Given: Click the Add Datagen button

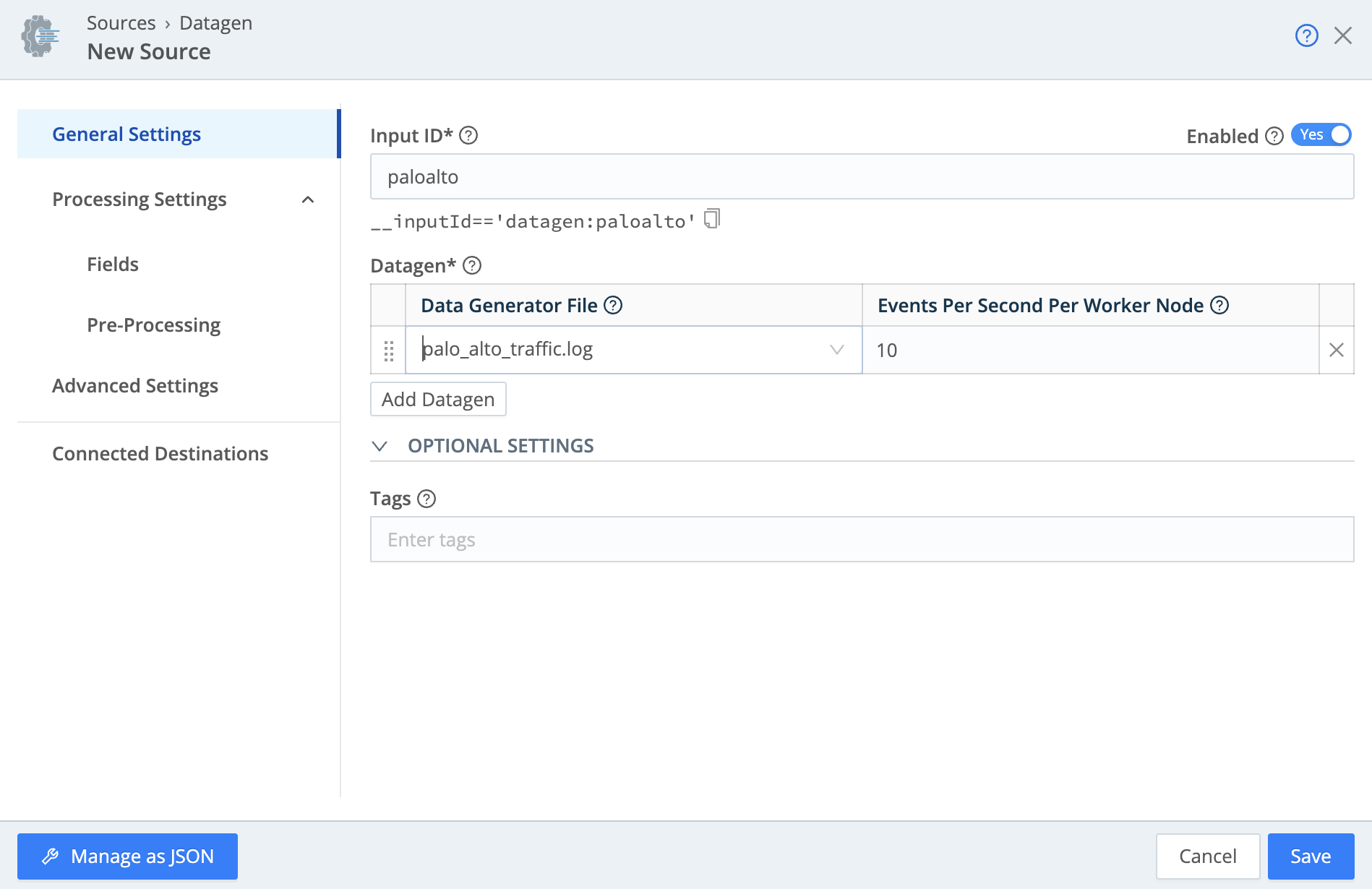Looking at the screenshot, I should 438,400.
